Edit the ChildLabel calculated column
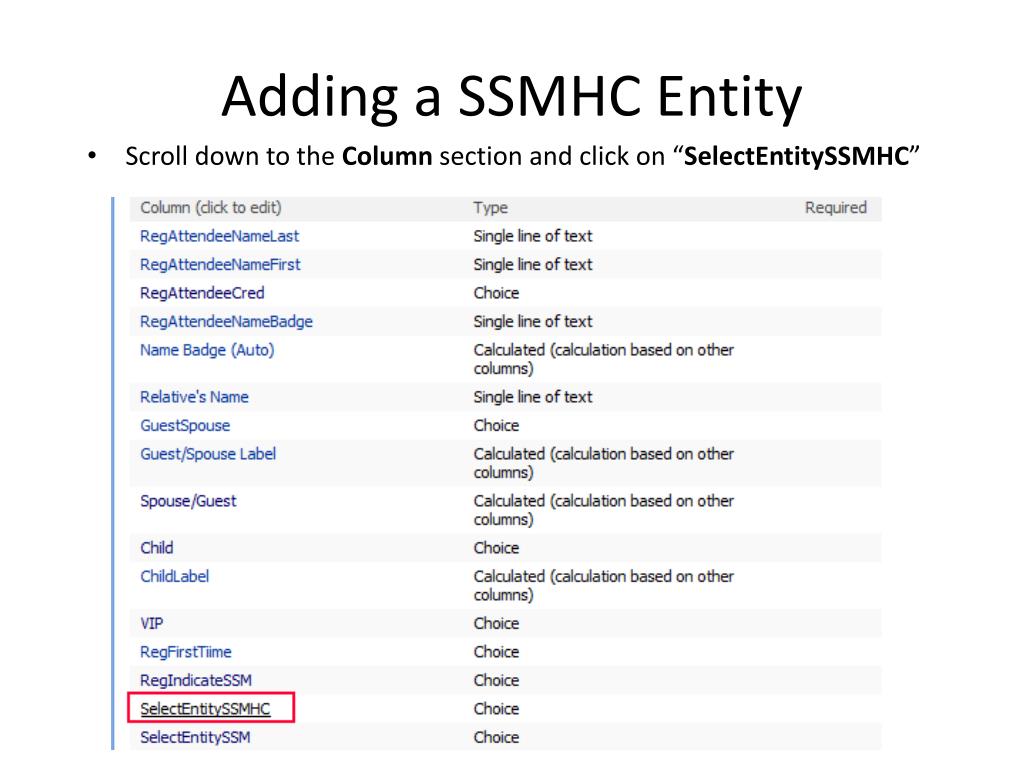Viewport: 1024px width, 768px height. tap(174, 576)
